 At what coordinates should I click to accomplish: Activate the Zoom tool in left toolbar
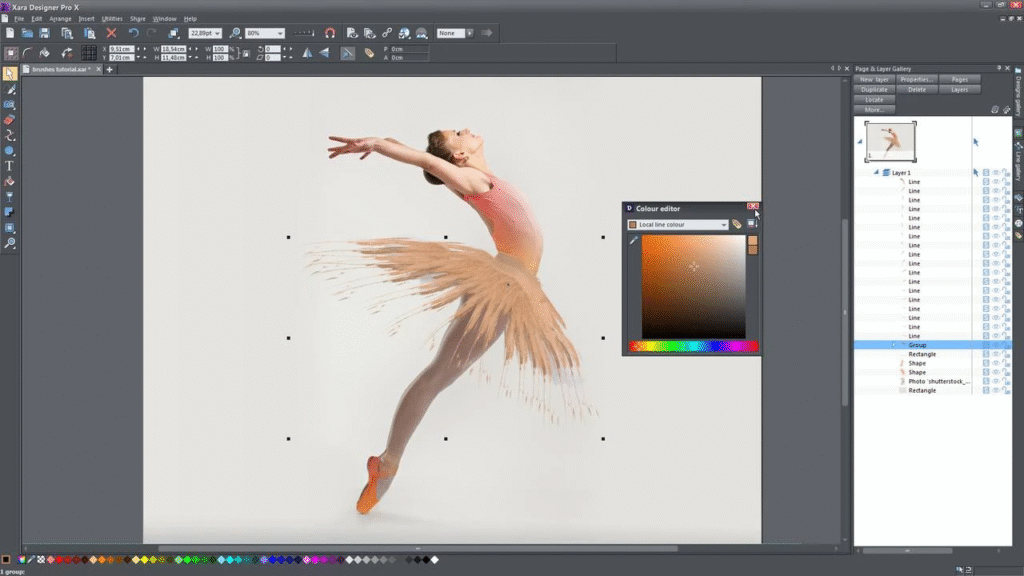pyautogui.click(x=10, y=243)
